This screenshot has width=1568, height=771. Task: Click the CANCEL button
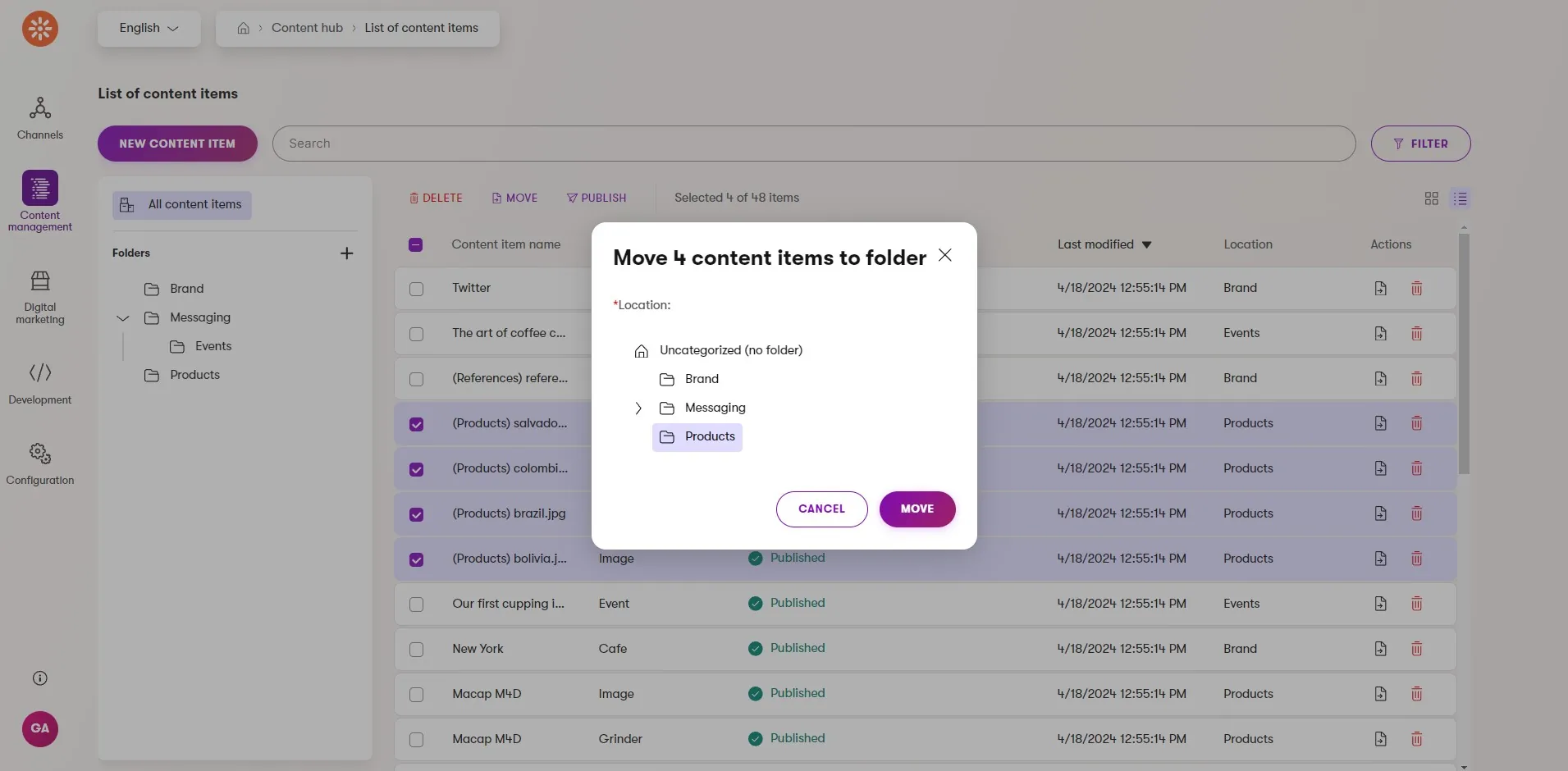(821, 509)
